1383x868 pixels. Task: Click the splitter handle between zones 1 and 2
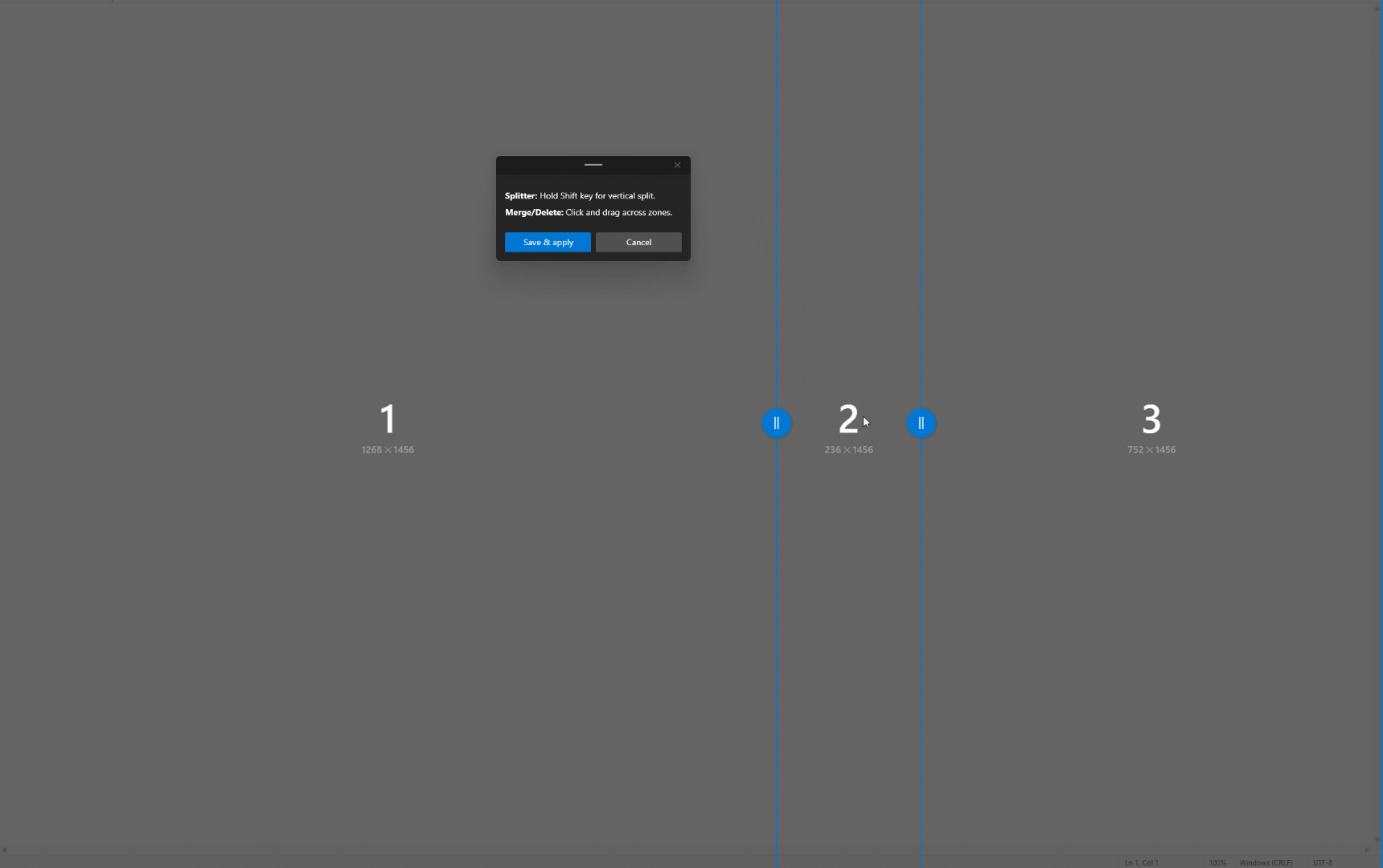click(775, 423)
